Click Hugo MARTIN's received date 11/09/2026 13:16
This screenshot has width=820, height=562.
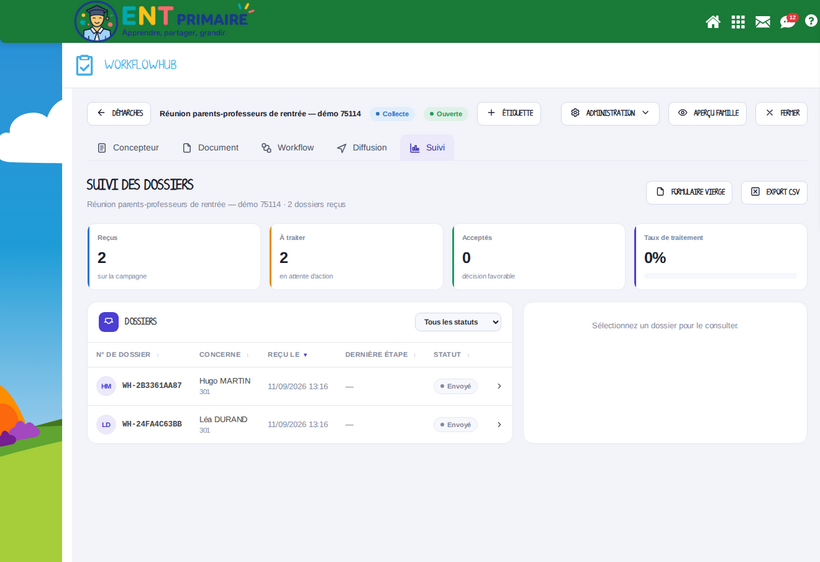298,386
